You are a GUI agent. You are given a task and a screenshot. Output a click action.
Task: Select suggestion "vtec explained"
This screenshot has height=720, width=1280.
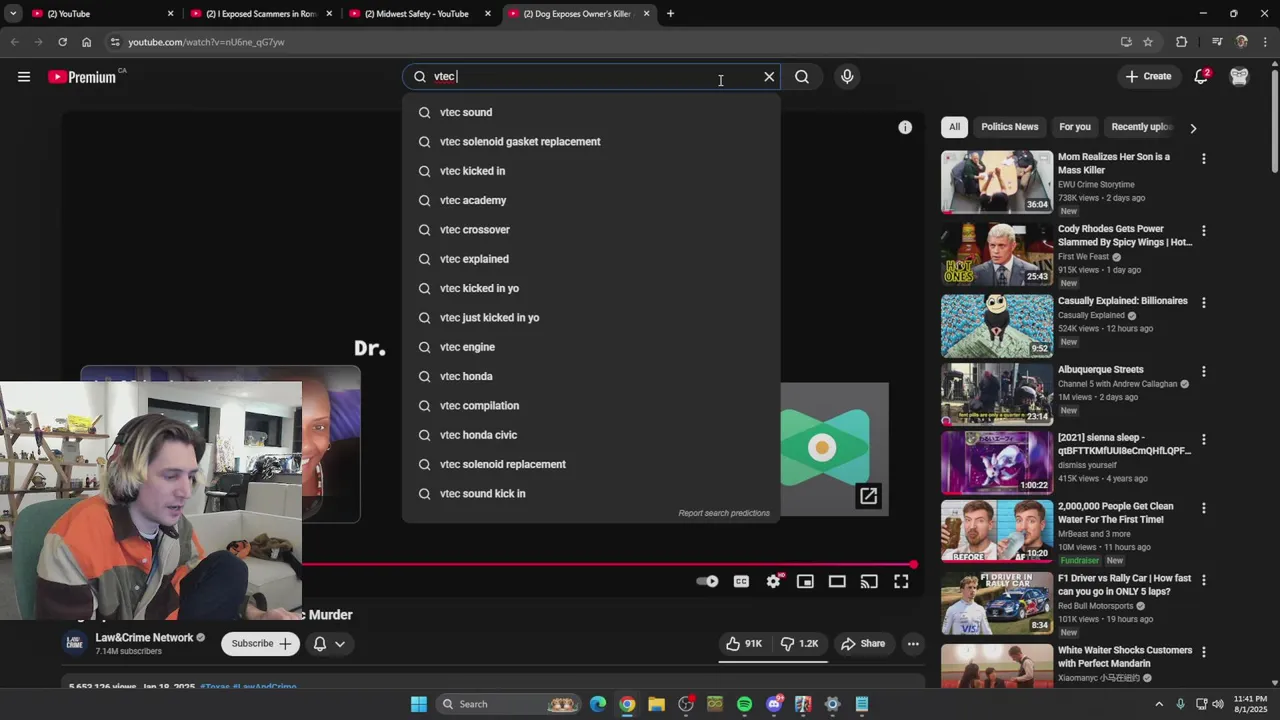click(591, 259)
